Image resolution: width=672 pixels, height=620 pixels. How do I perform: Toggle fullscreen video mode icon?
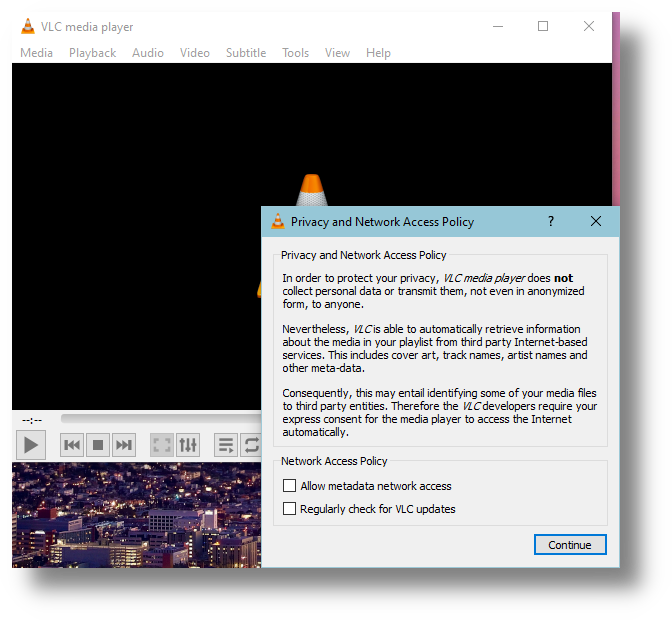pos(162,445)
